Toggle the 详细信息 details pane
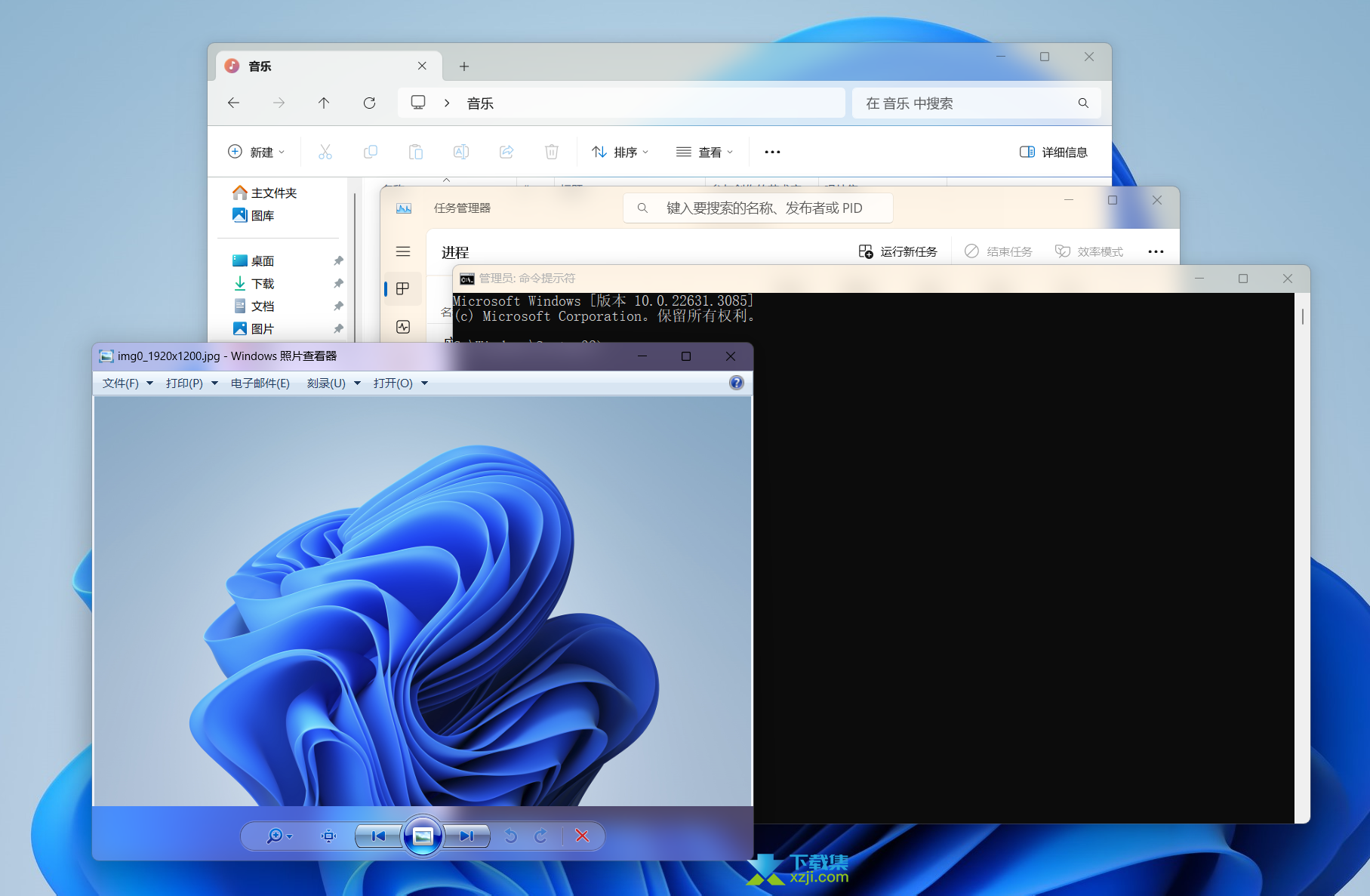This screenshot has width=1370, height=896. pyautogui.click(x=1053, y=152)
